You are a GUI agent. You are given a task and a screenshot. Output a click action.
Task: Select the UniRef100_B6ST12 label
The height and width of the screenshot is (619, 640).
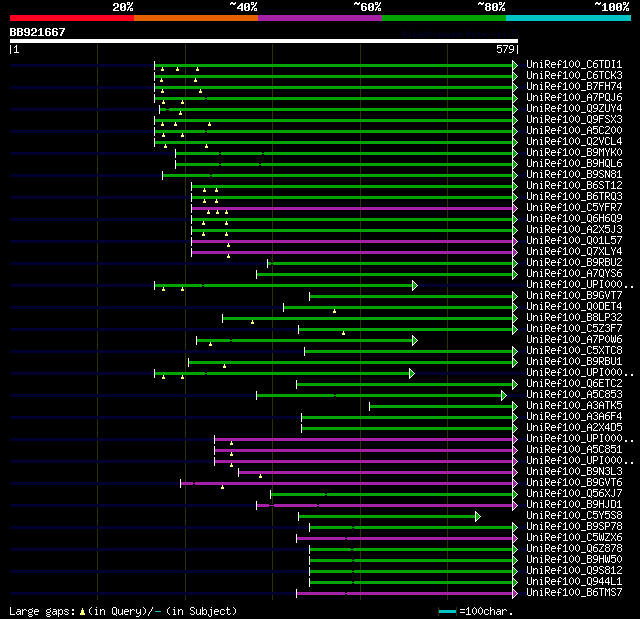[x=574, y=186]
